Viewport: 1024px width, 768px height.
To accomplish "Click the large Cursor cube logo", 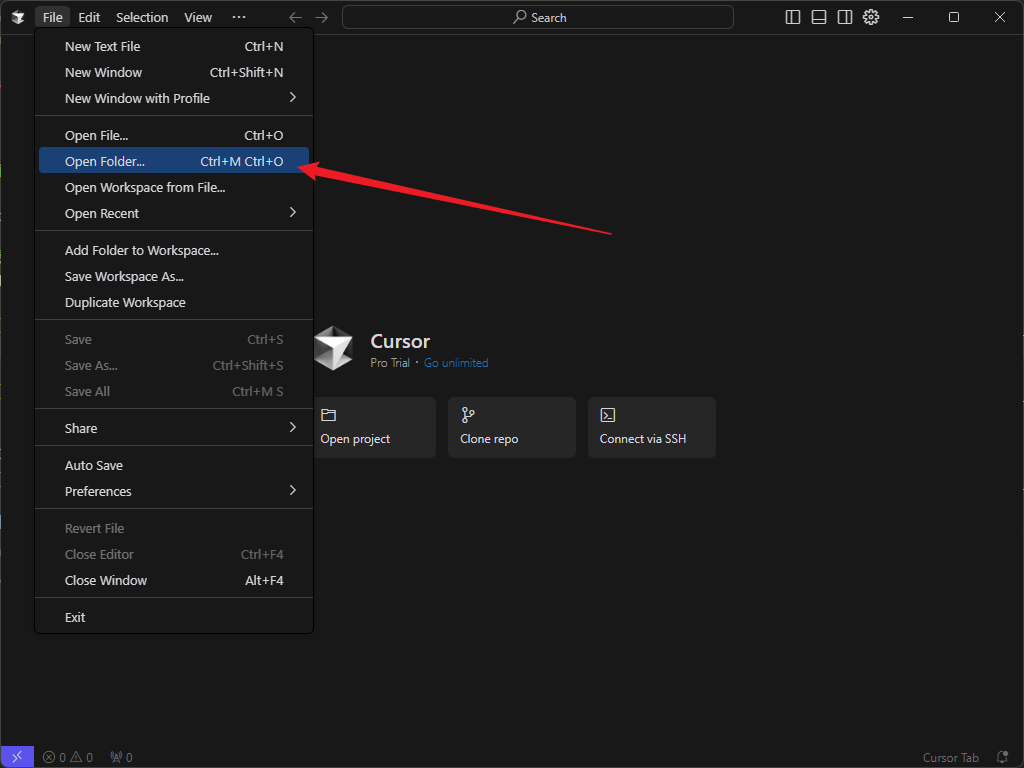I will coord(333,348).
